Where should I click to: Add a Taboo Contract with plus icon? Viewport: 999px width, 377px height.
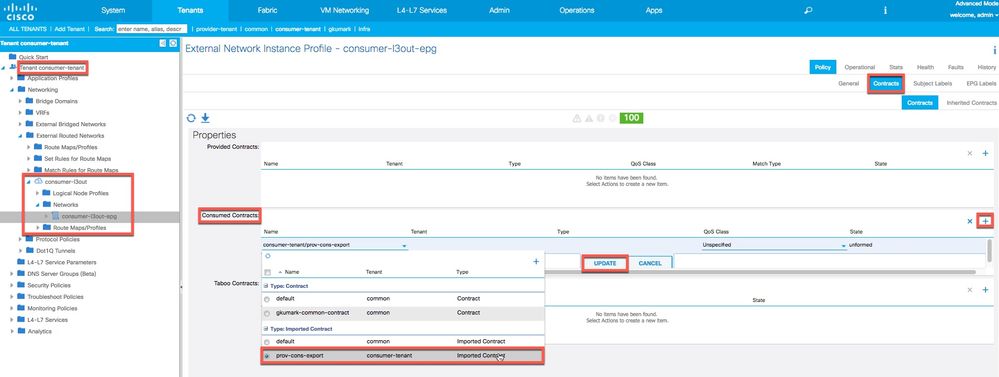(986, 290)
